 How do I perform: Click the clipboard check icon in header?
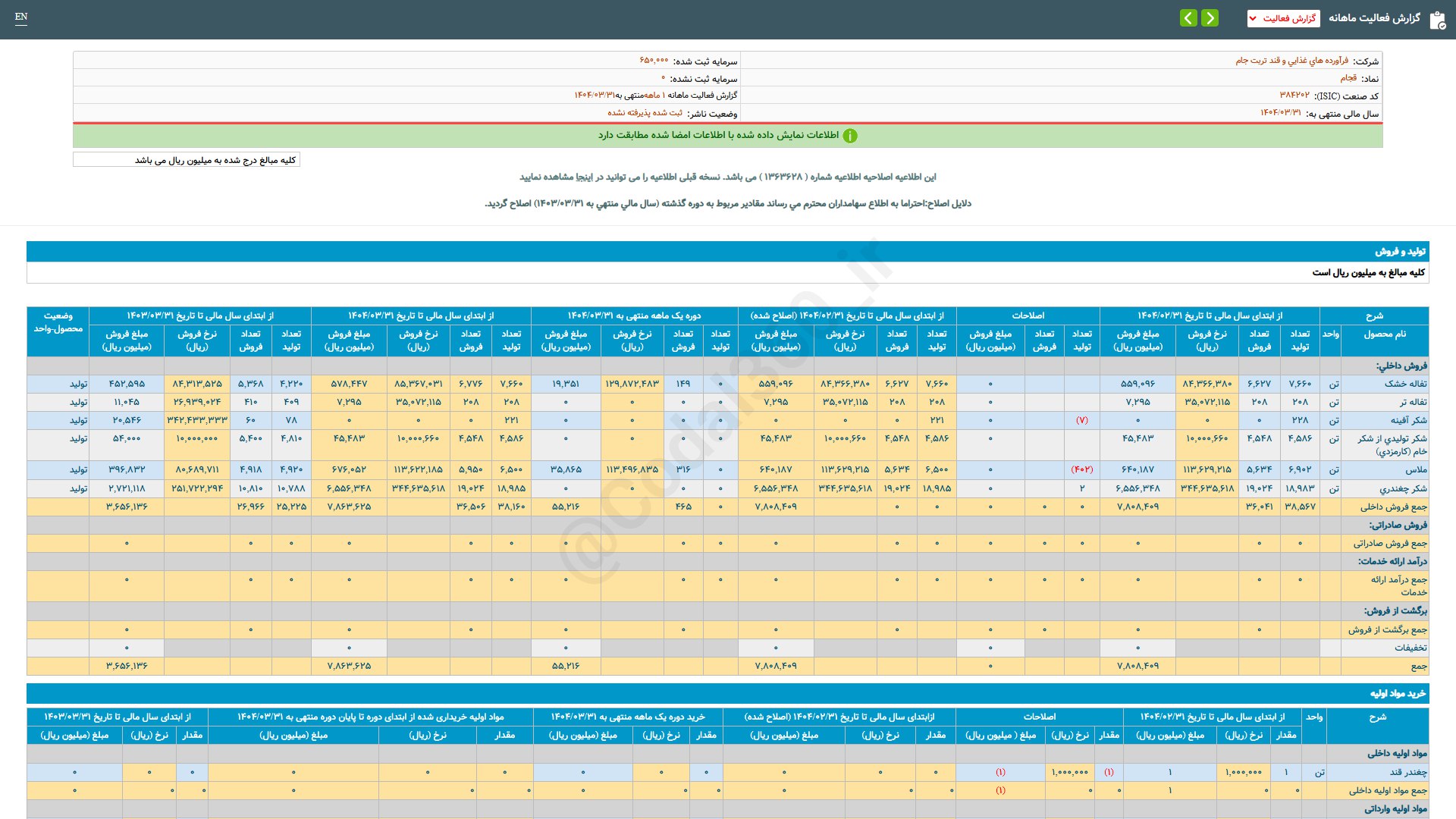[1437, 20]
